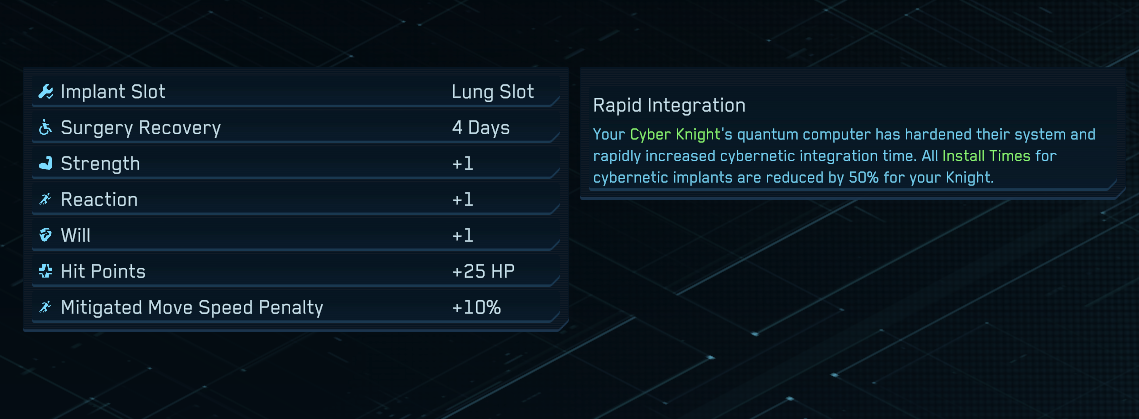Click the Rapid Integration title

point(669,105)
